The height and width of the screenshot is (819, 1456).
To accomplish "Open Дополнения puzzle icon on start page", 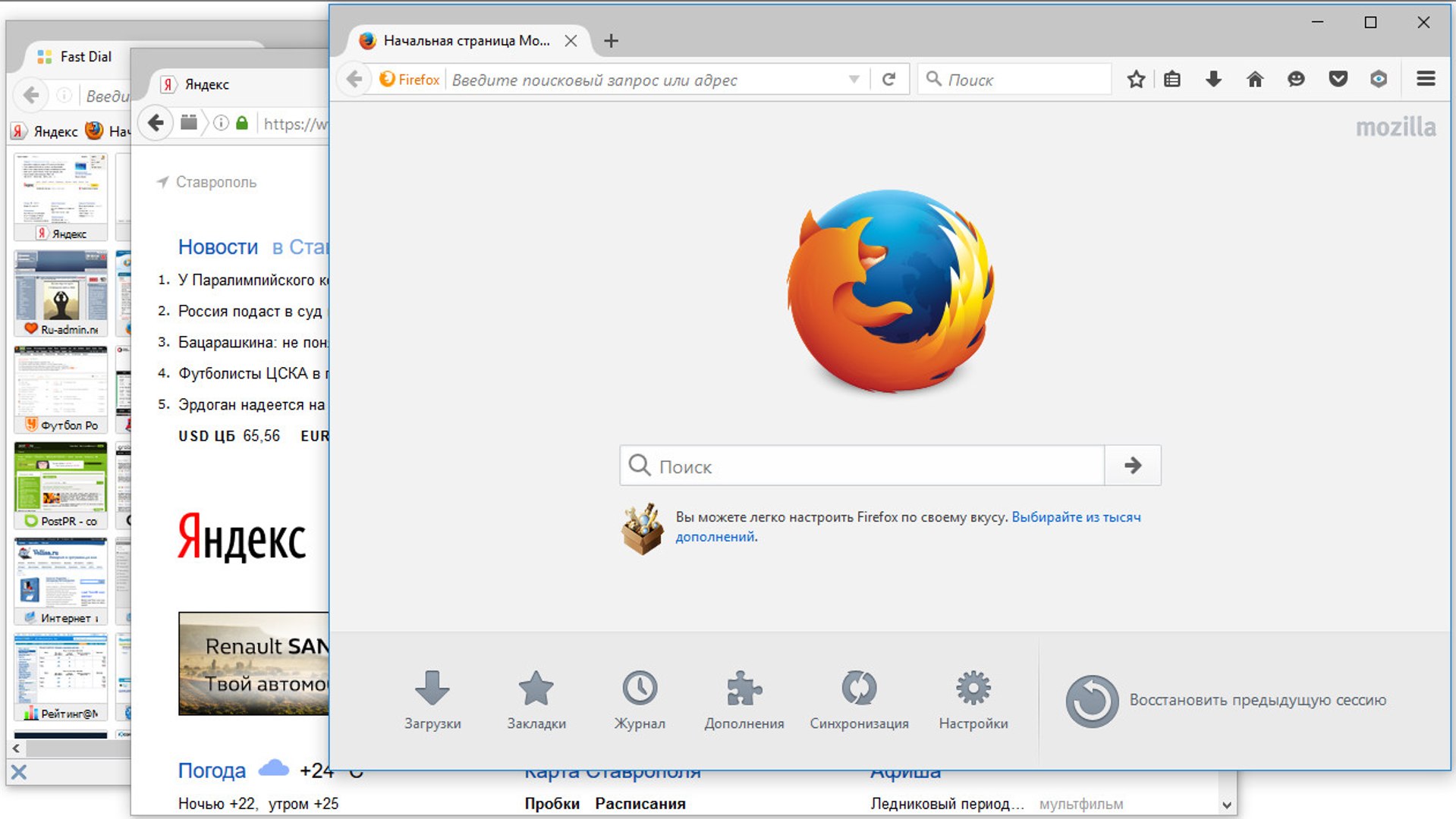I will [744, 700].
